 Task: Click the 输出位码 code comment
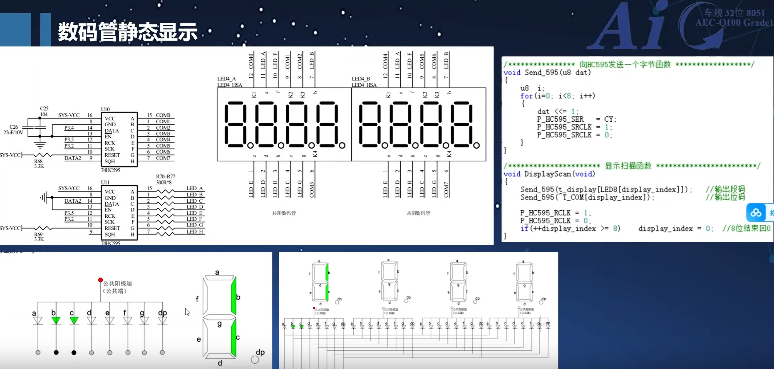[725, 197]
